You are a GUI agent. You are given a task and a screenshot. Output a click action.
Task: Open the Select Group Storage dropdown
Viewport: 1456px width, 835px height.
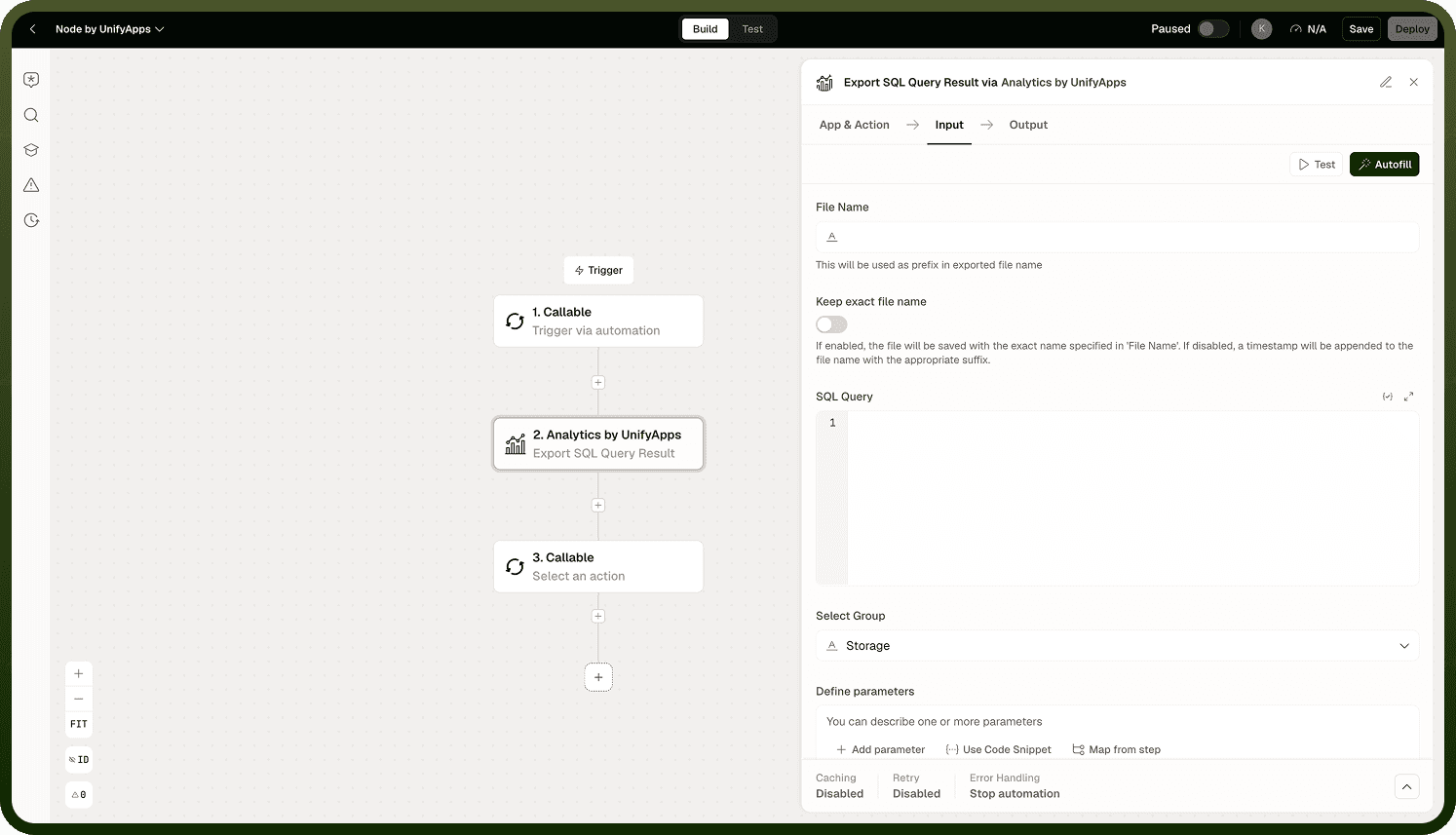pyautogui.click(x=1117, y=646)
